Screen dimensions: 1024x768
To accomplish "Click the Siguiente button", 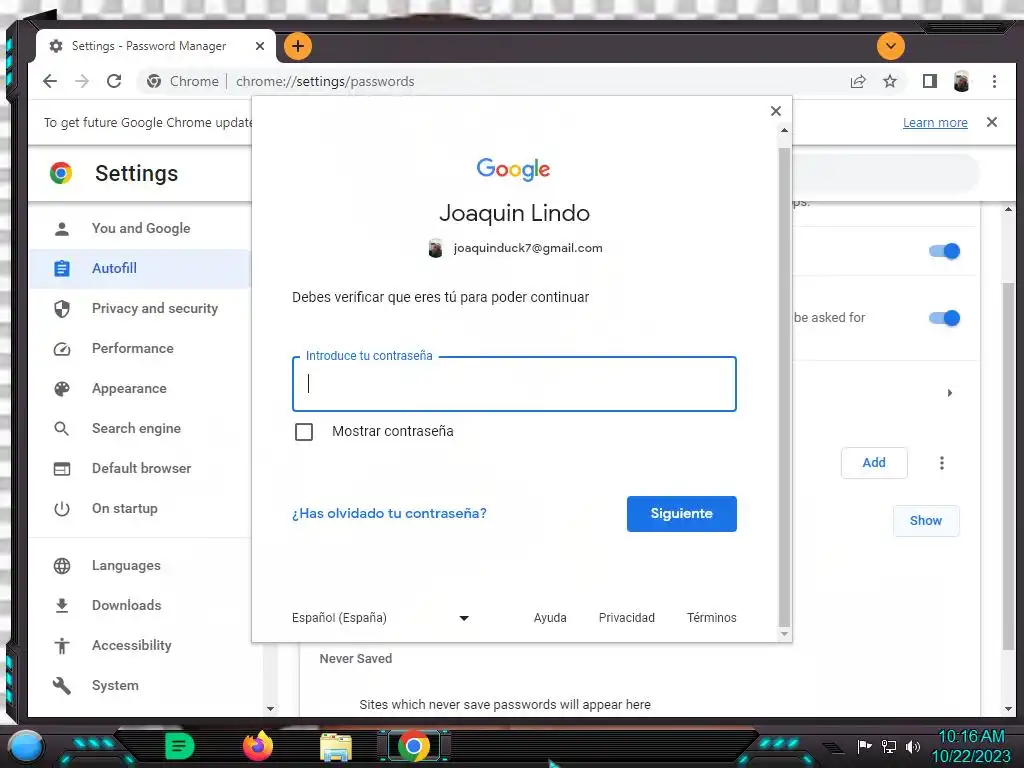I will [681, 514].
